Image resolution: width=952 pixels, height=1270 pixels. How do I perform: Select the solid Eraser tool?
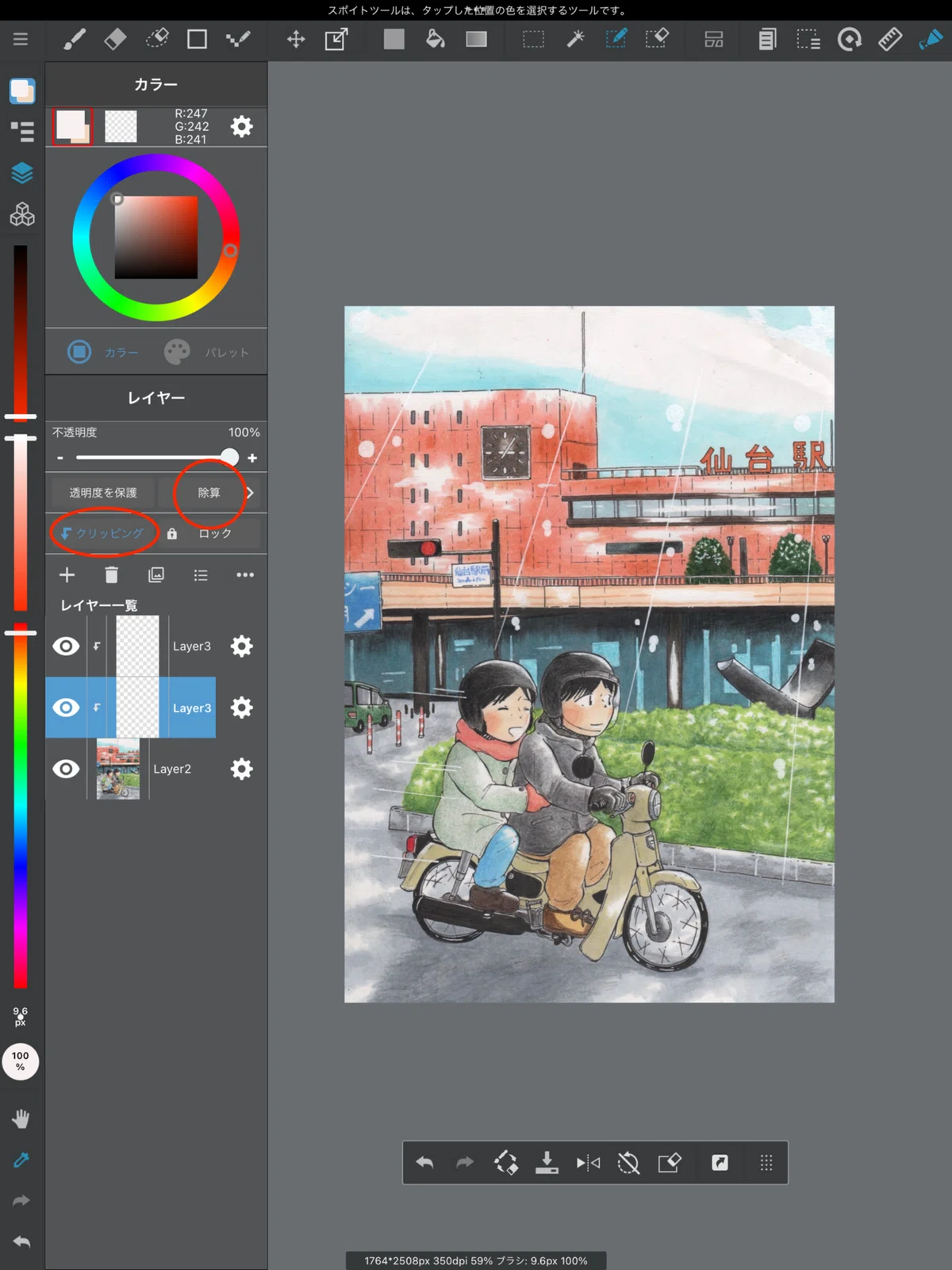point(115,39)
